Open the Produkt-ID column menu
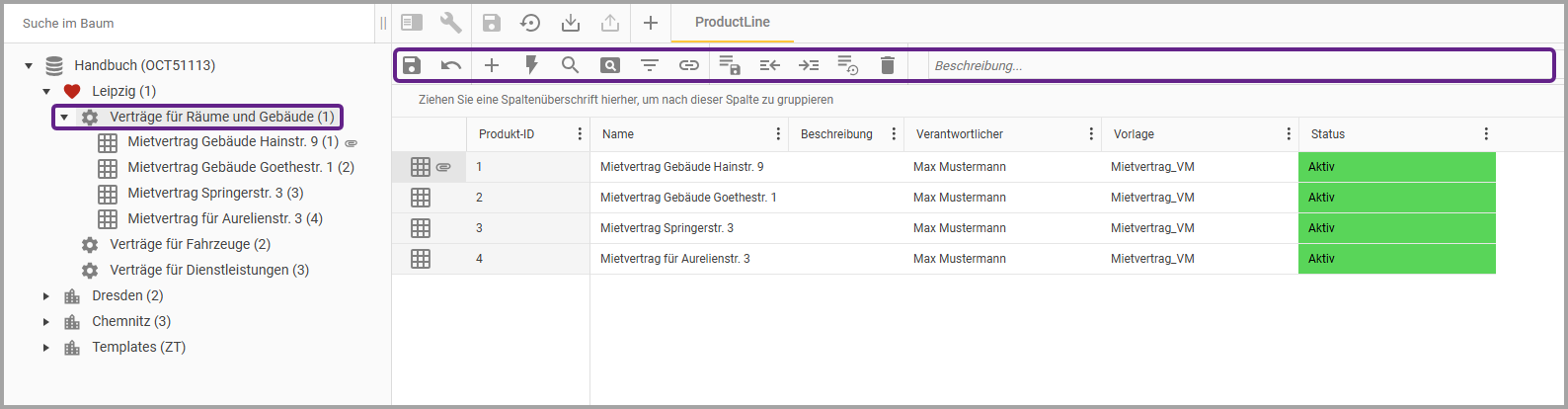 (580, 134)
